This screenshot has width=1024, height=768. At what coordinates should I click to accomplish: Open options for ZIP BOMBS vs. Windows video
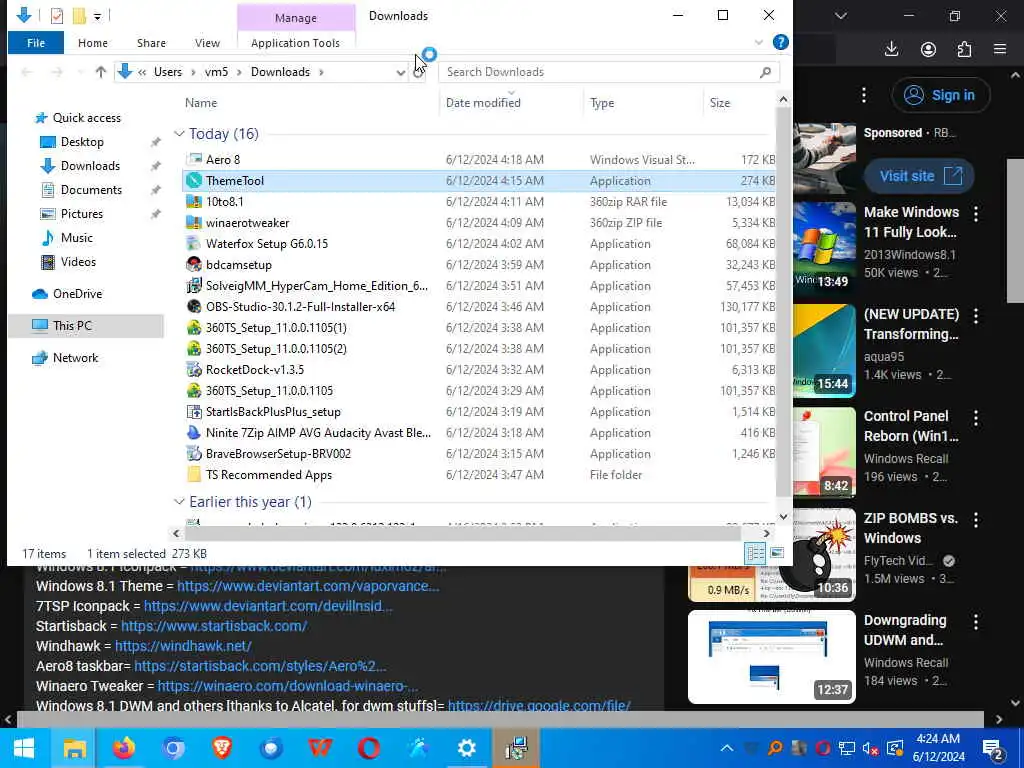[976, 520]
